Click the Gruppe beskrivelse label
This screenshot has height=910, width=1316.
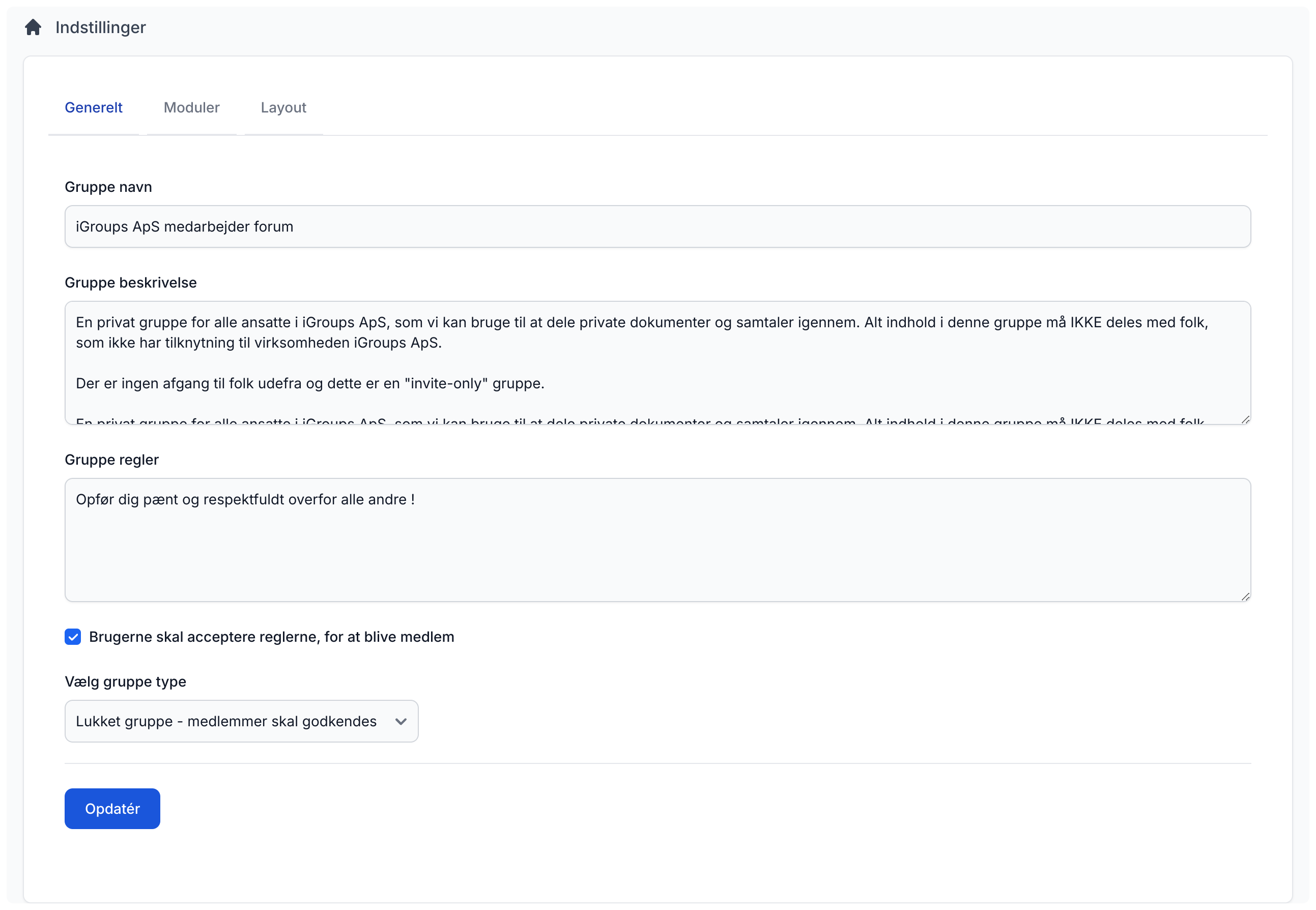130,283
